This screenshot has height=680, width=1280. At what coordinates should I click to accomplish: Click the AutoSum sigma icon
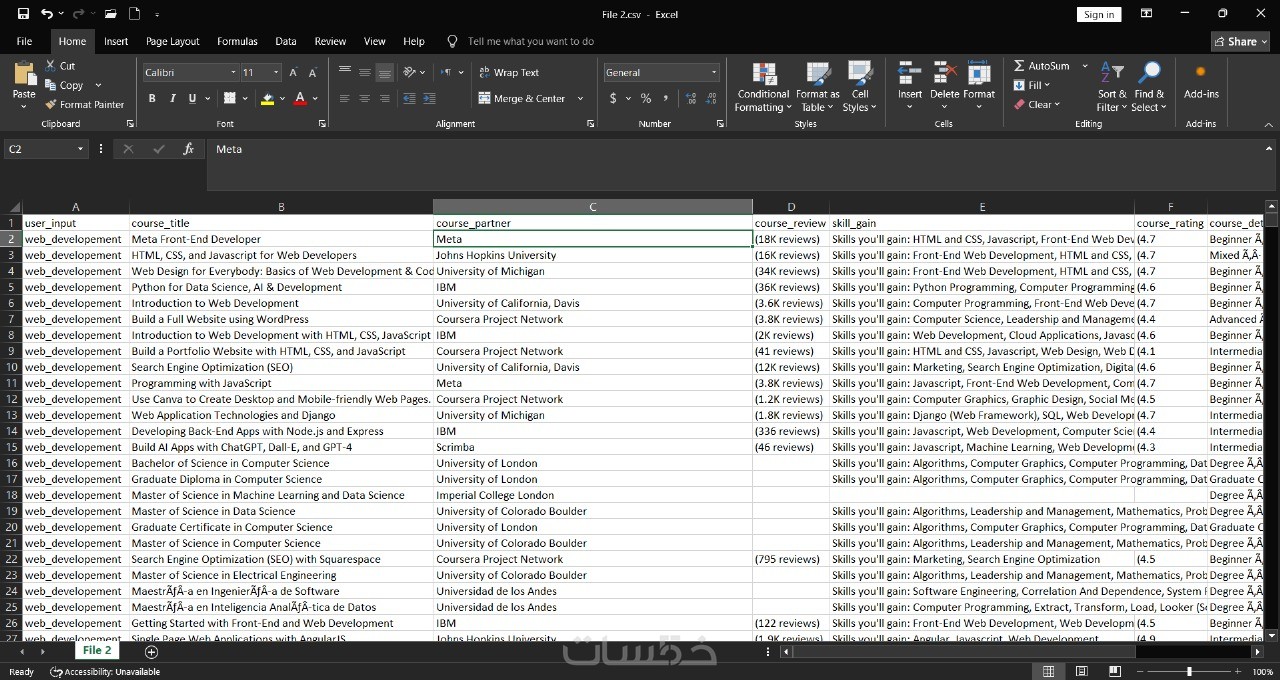[1019, 66]
